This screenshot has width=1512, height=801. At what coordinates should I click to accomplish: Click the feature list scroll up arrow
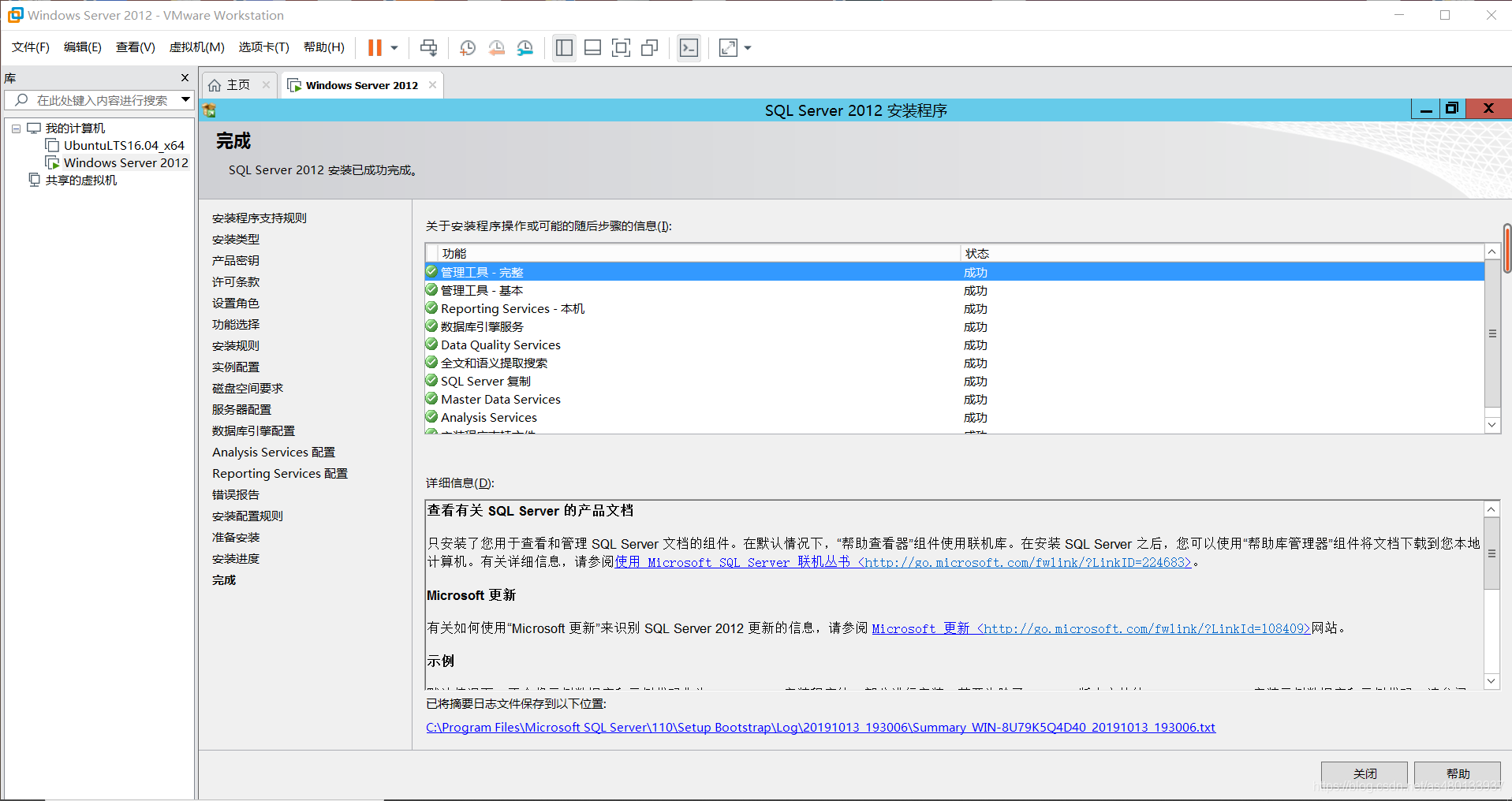[1491, 251]
